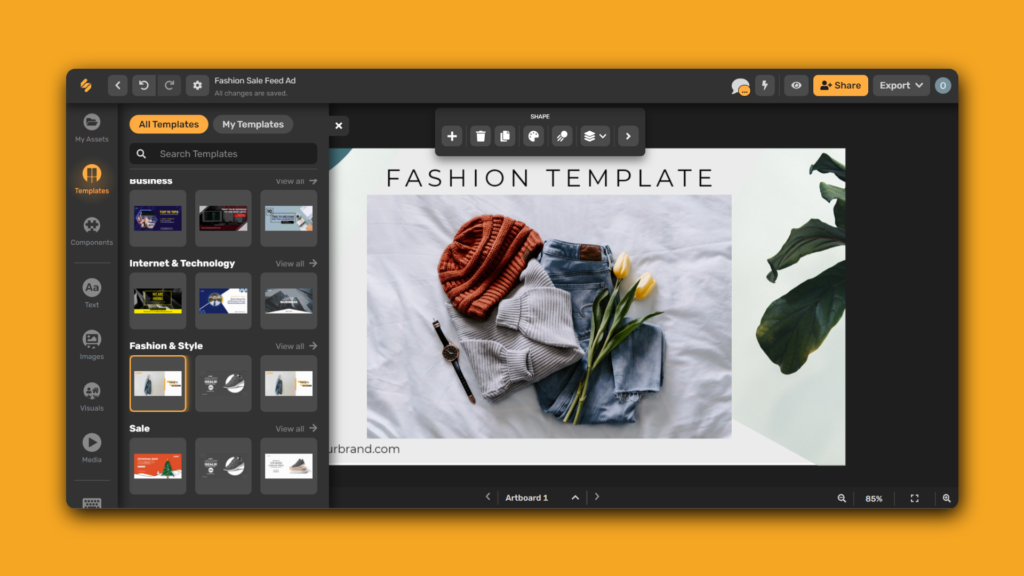The image size is (1024, 576).
Task: Undo the last change
Action: [x=144, y=86]
